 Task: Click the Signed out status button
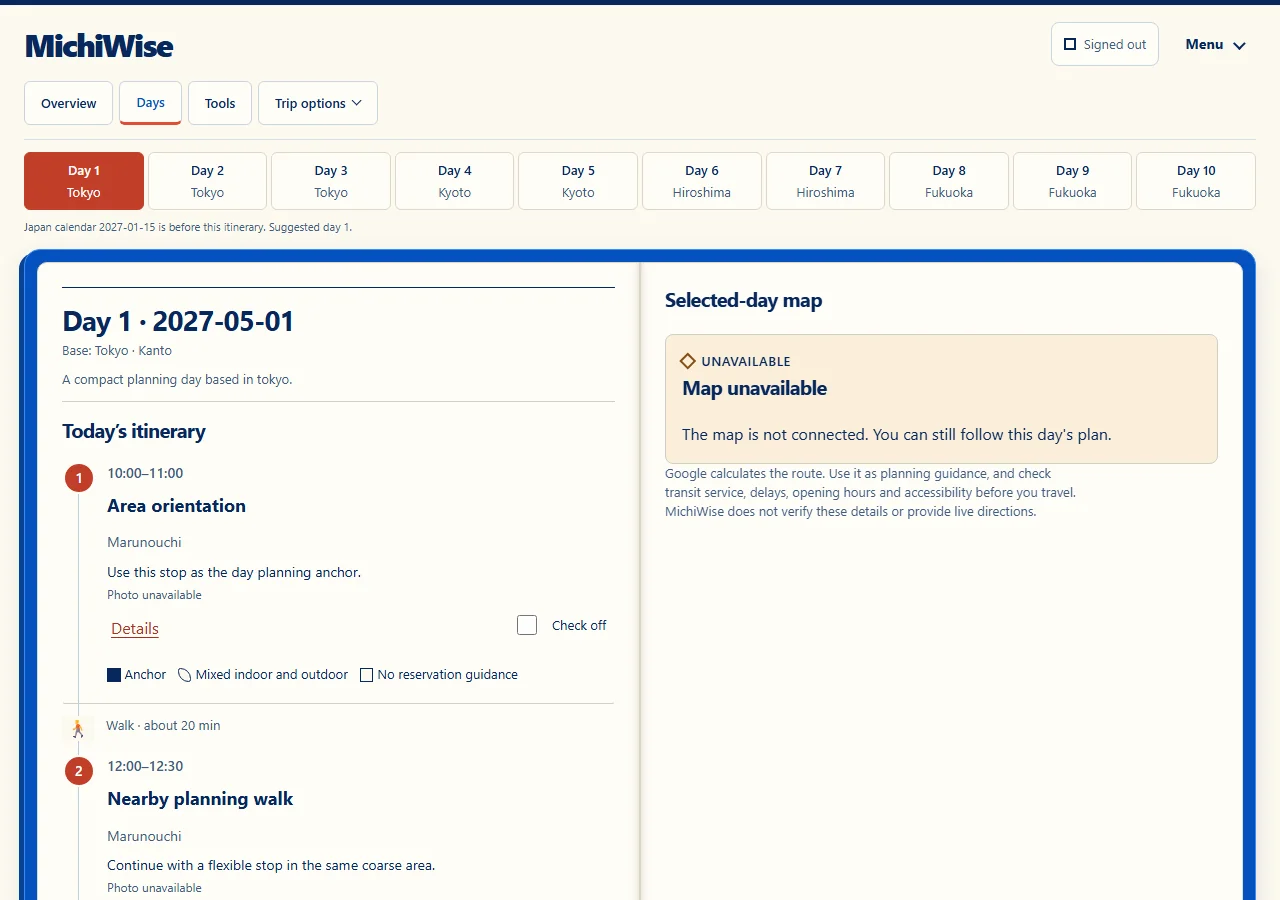coord(1105,44)
